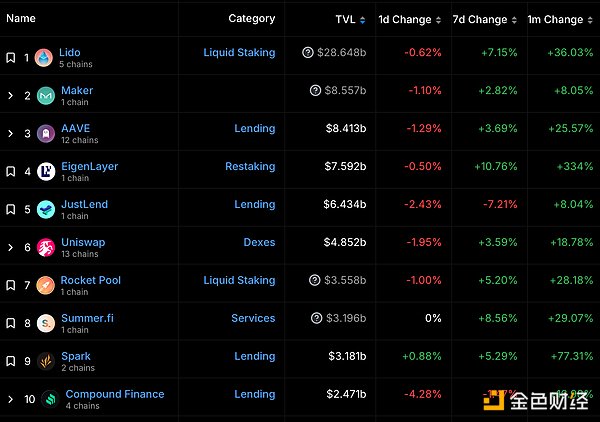Click the EigenLayer logo icon
600x422 pixels.
(45, 171)
